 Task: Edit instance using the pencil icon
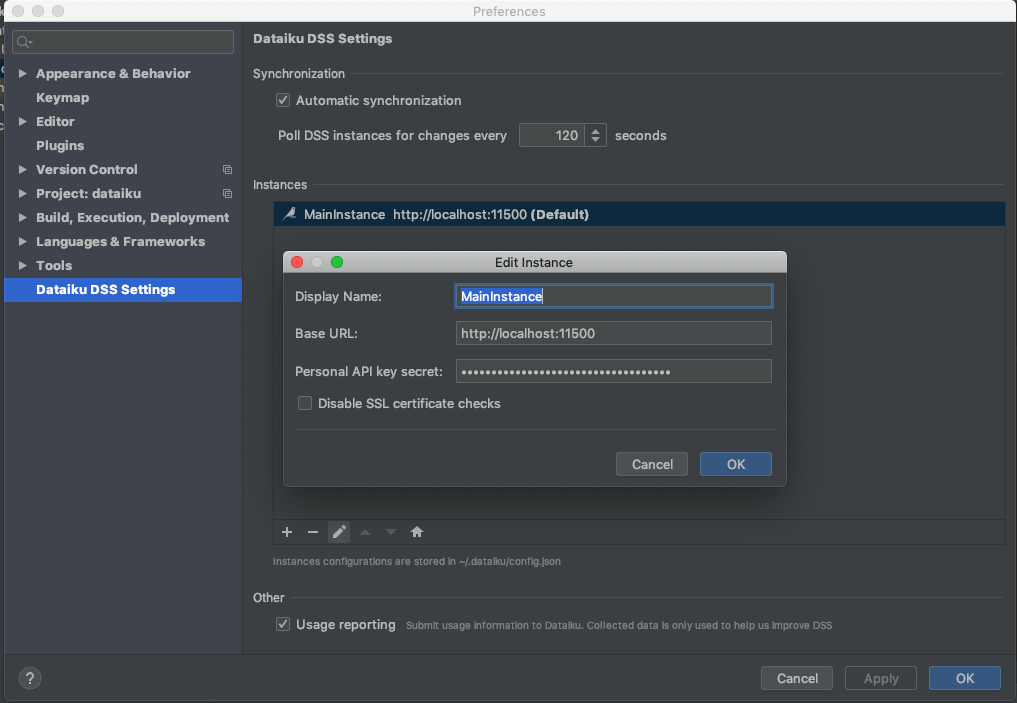click(339, 532)
